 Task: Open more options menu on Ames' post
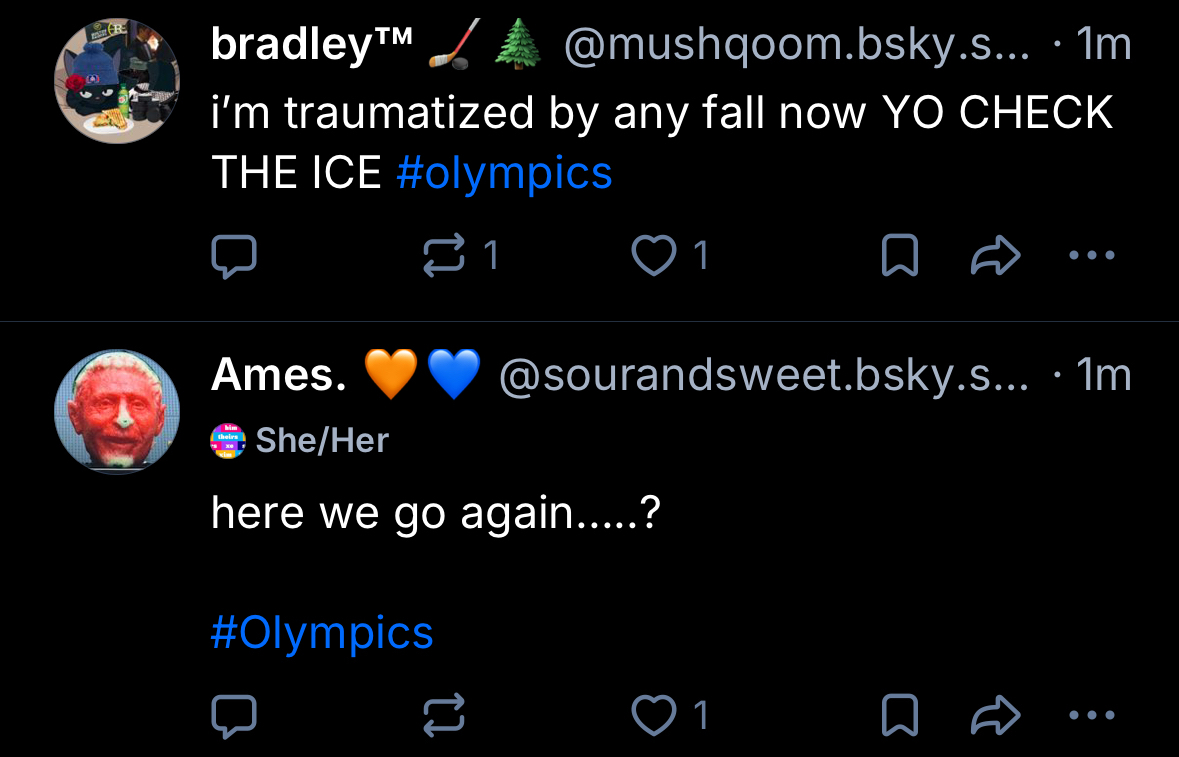click(1091, 715)
